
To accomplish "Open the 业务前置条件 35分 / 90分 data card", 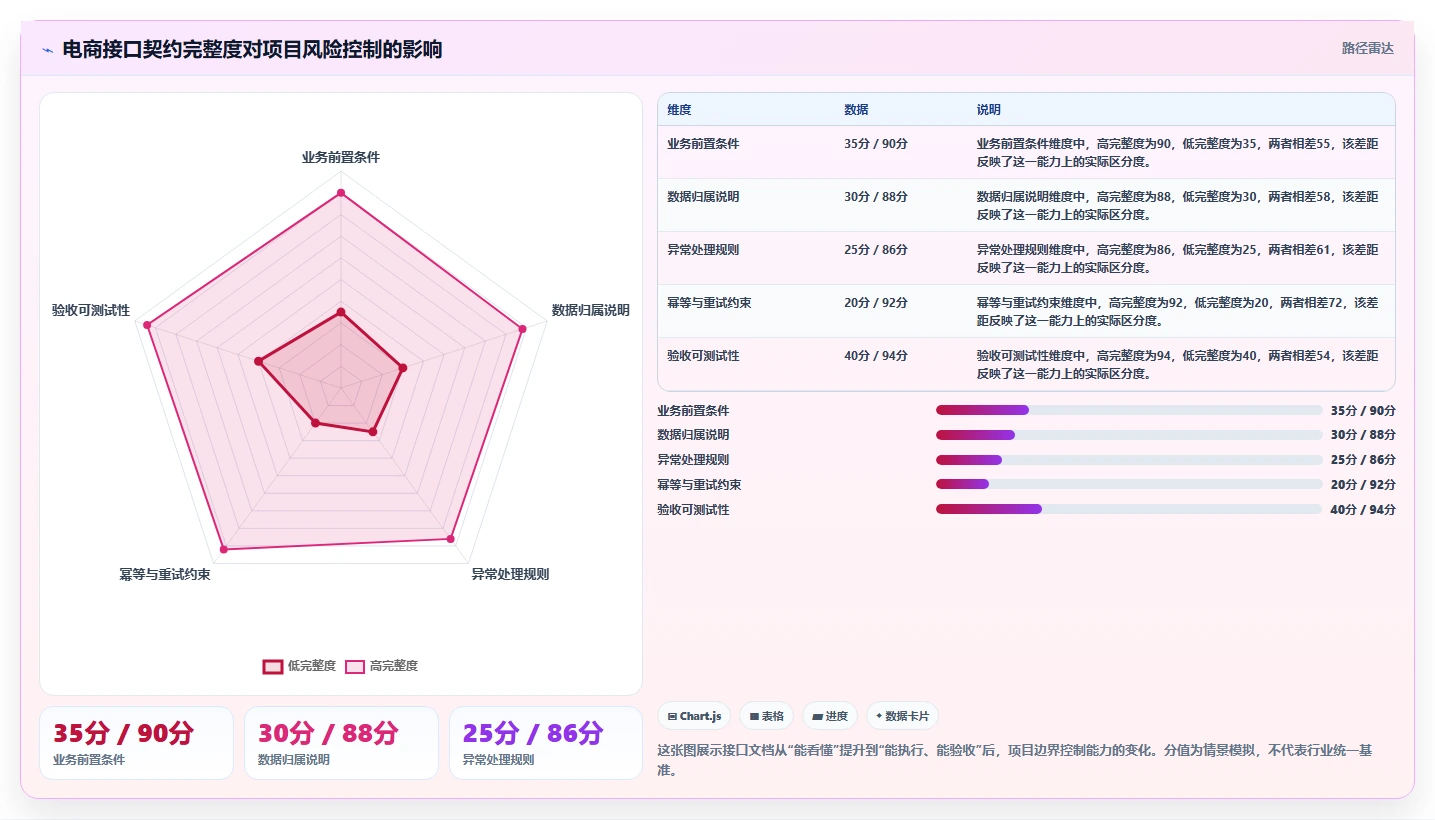I will pyautogui.click(x=136, y=743).
